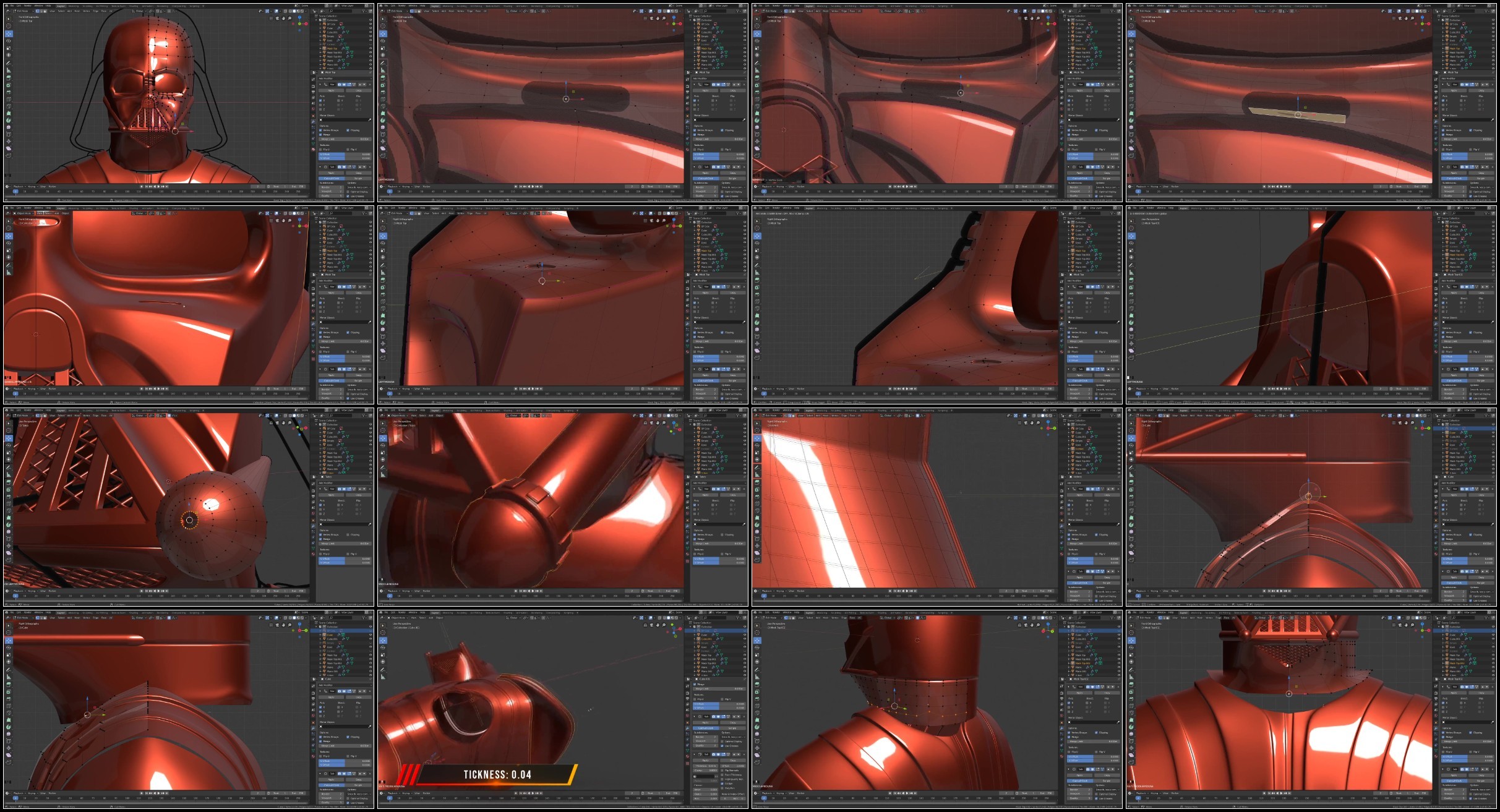Select Extrude Region tool in full helmet frame
This screenshot has height=812, width=1500.
click(x=9, y=77)
